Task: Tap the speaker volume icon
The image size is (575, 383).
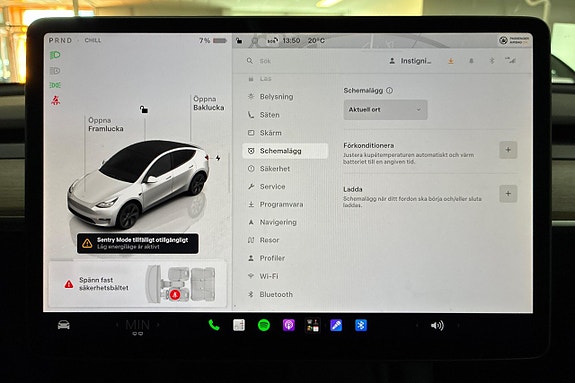Action: tap(437, 325)
